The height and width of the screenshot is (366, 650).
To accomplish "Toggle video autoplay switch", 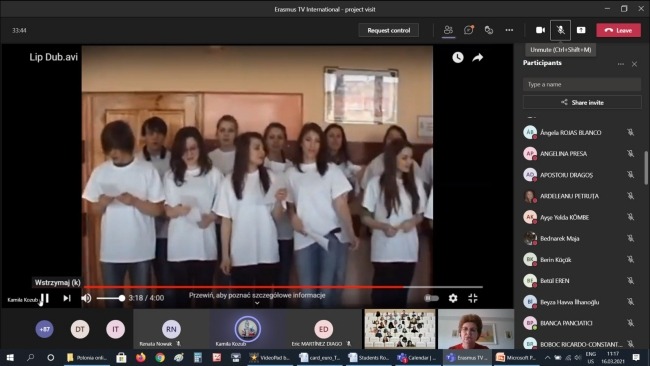I will pyautogui.click(x=431, y=298).
